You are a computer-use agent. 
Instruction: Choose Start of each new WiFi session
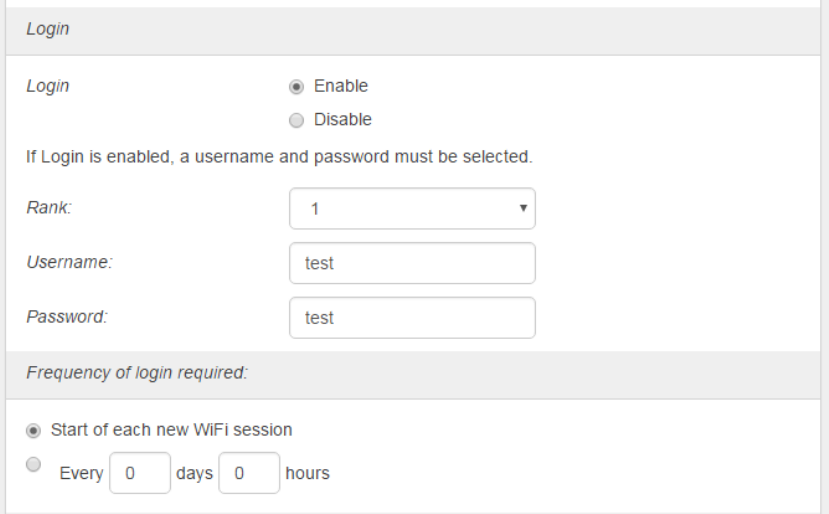click(35, 430)
